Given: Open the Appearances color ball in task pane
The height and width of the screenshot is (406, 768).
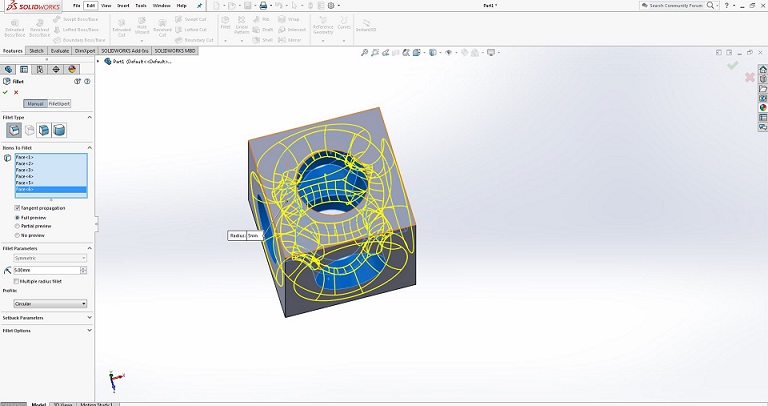Looking at the screenshot, I should click(x=763, y=108).
